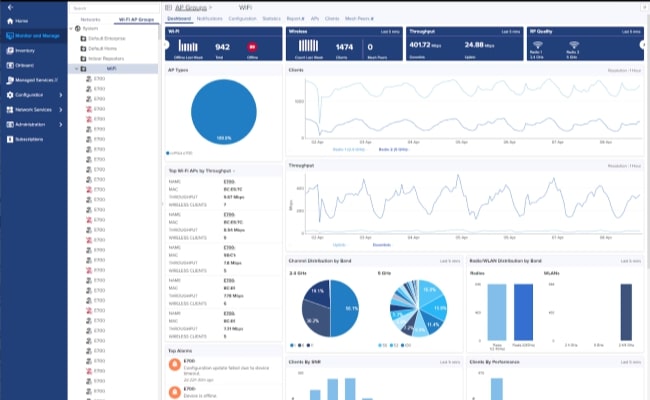Click the AP Types pie chart
650x400 pixels.
(x=224, y=112)
